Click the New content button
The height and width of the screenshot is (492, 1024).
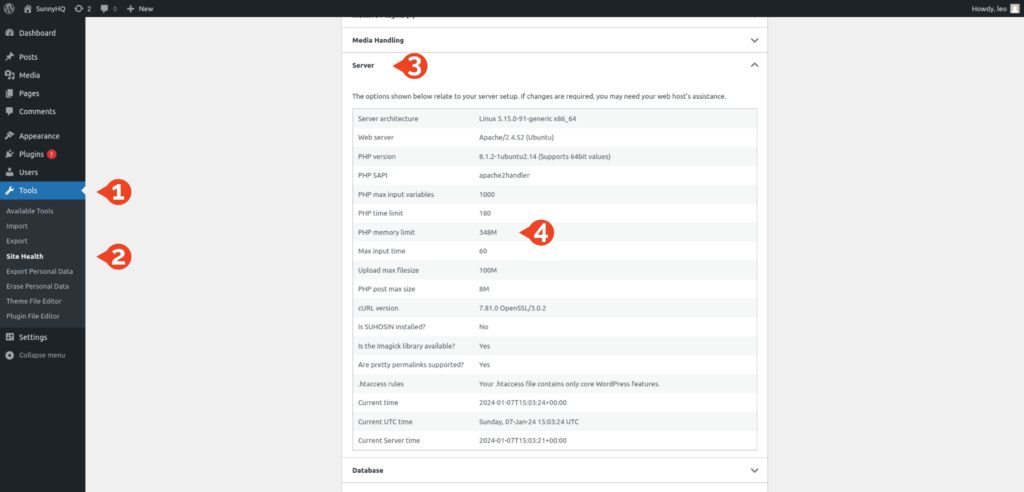click(140, 8)
